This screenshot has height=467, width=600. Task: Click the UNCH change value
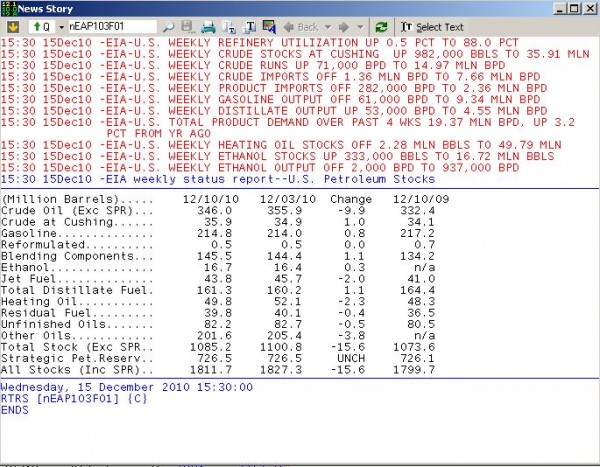coord(351,359)
